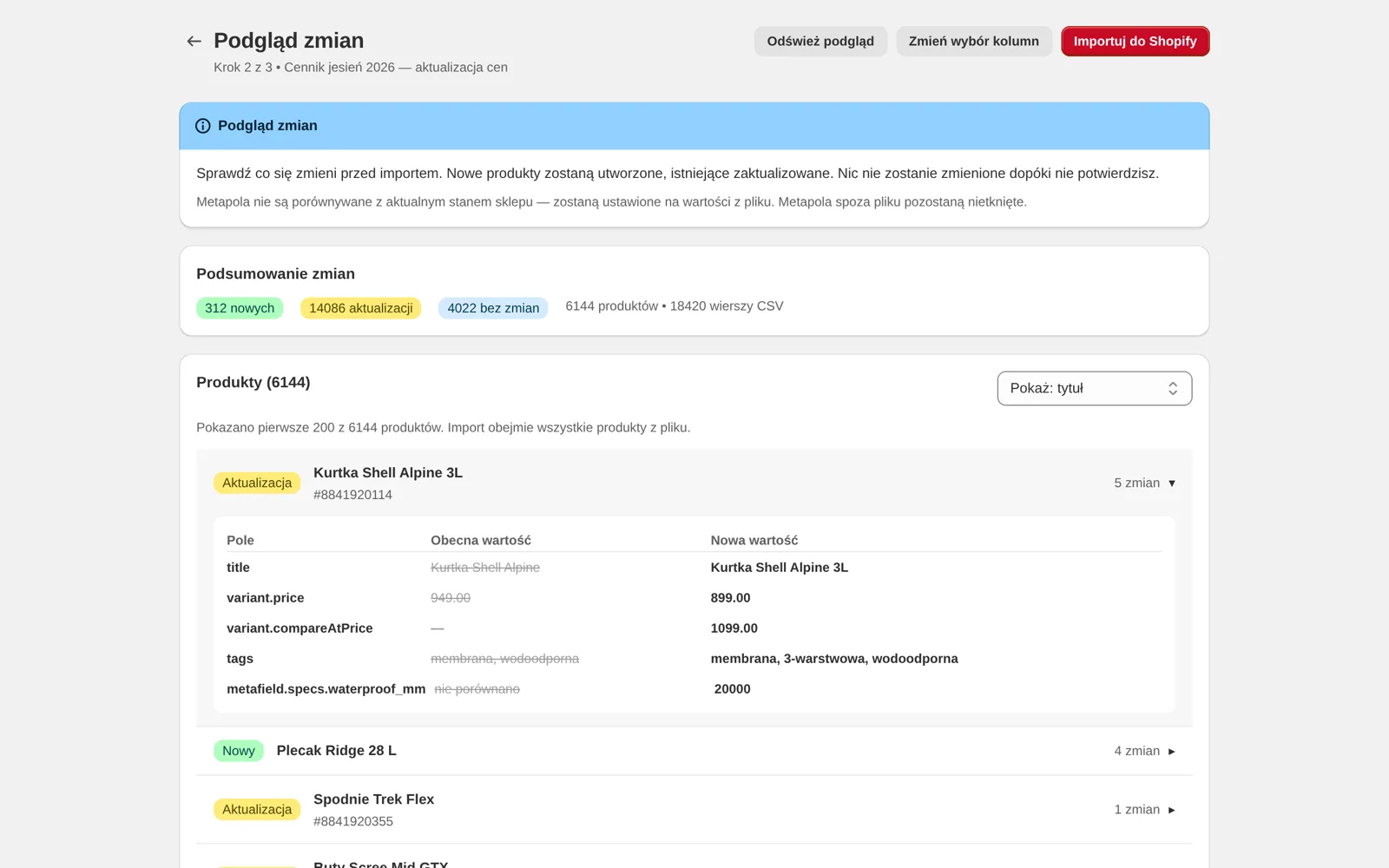Expand Plecak Ridge 28 L changes arrow
The image size is (1389, 868).
1172,752
